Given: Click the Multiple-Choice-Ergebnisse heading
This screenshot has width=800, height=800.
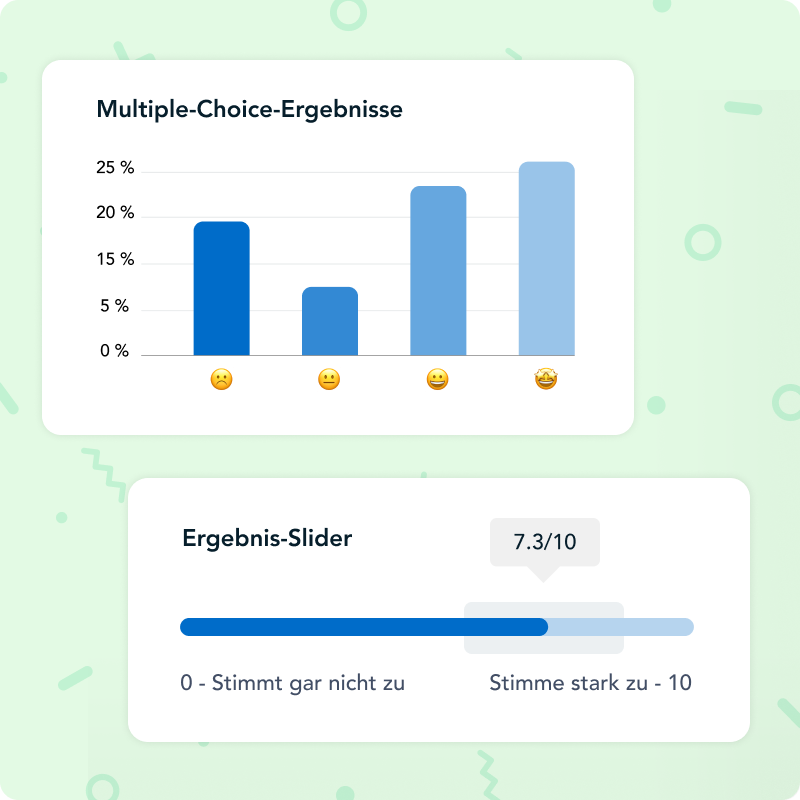Looking at the screenshot, I should [249, 109].
